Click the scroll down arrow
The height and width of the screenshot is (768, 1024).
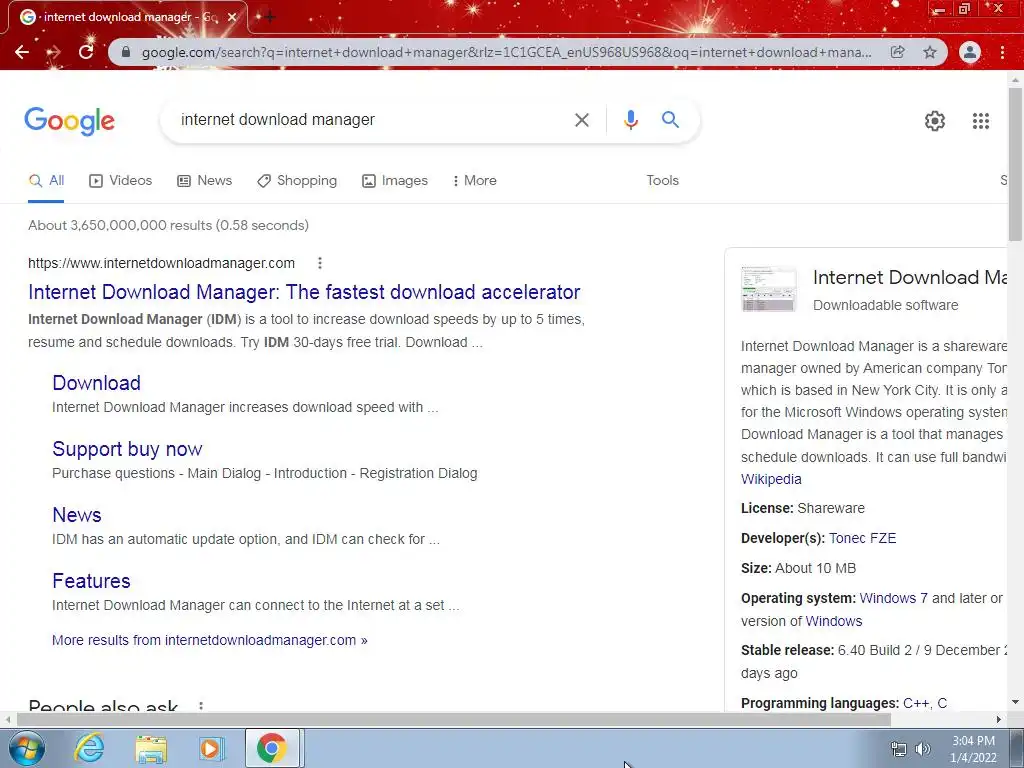(1015, 703)
